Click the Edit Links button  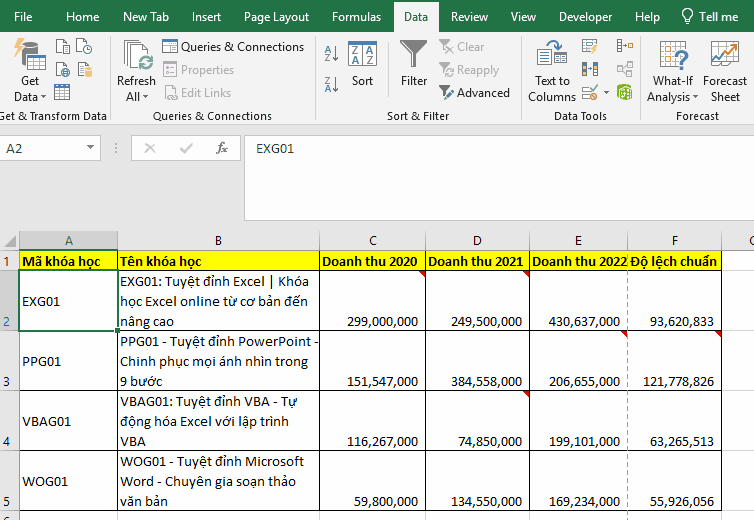198,93
